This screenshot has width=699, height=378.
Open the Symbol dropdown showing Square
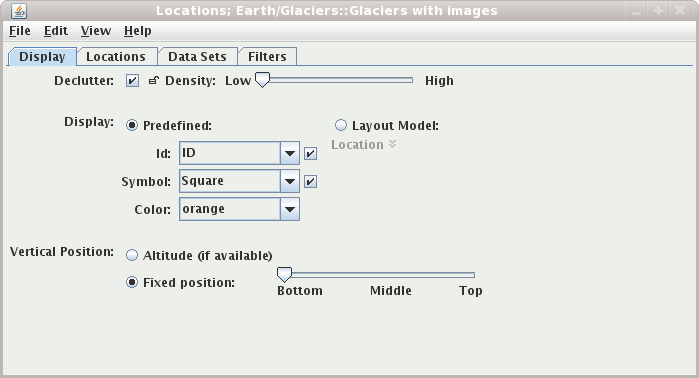(239, 181)
